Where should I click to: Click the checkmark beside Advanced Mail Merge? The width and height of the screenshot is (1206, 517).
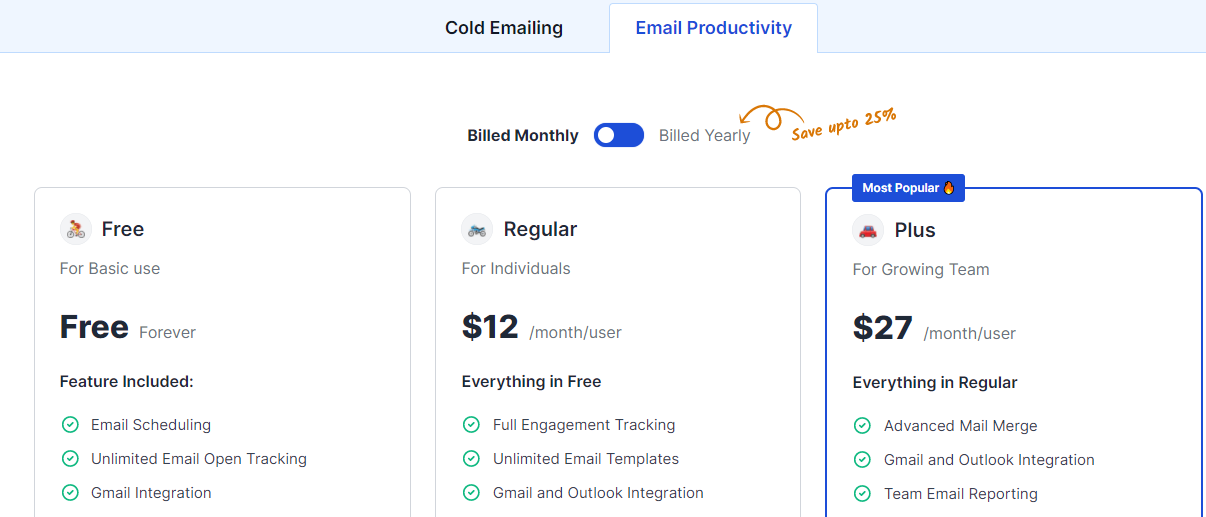pos(862,426)
